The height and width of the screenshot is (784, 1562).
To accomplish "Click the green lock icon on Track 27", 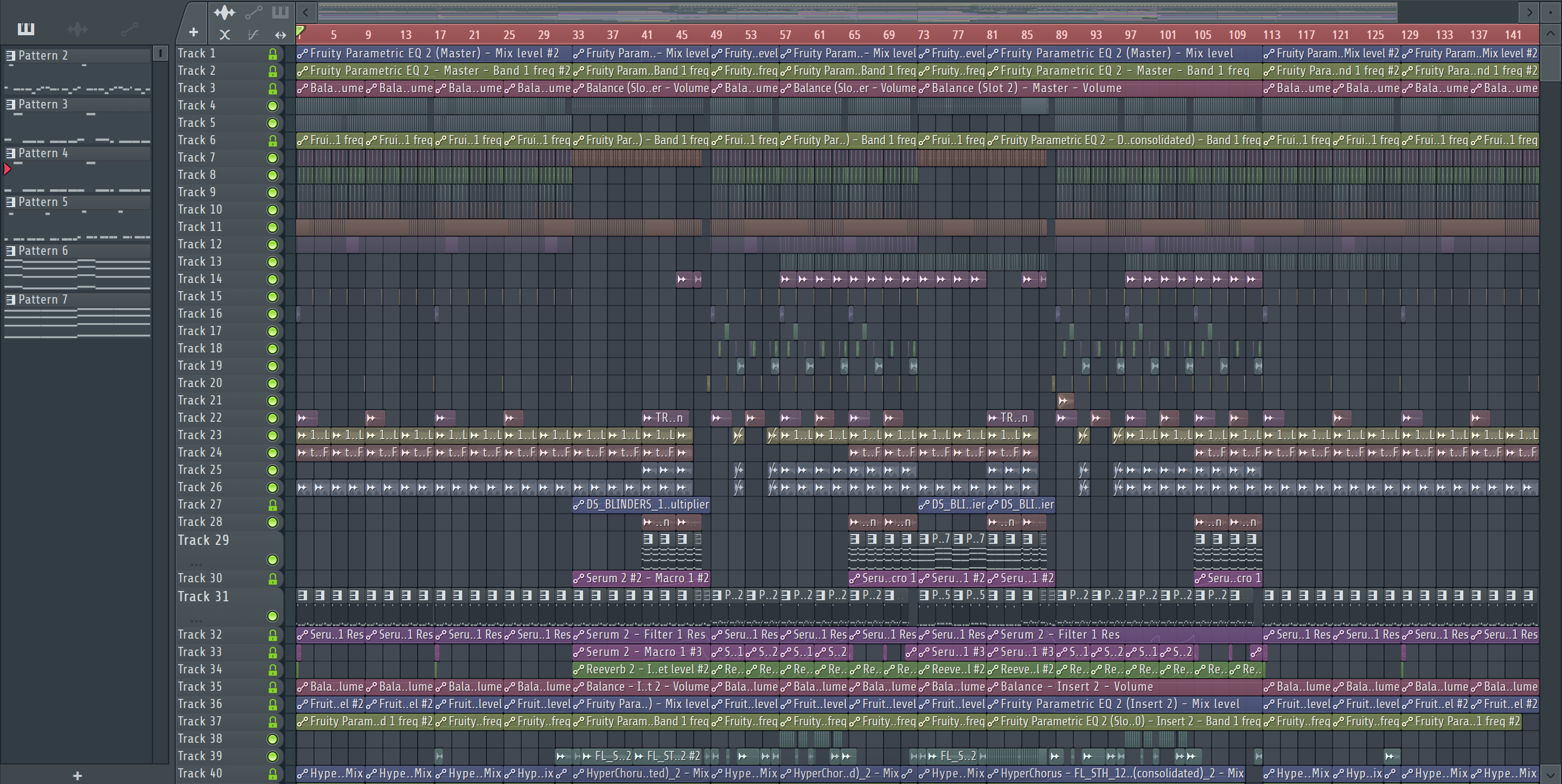I will (x=273, y=505).
